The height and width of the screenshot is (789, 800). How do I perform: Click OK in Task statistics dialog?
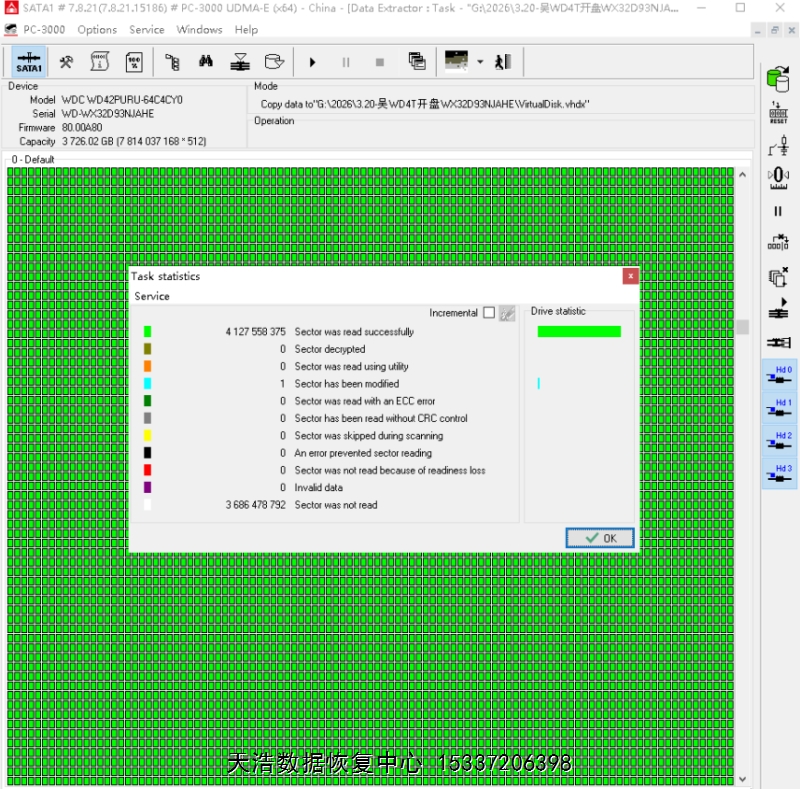[x=600, y=538]
